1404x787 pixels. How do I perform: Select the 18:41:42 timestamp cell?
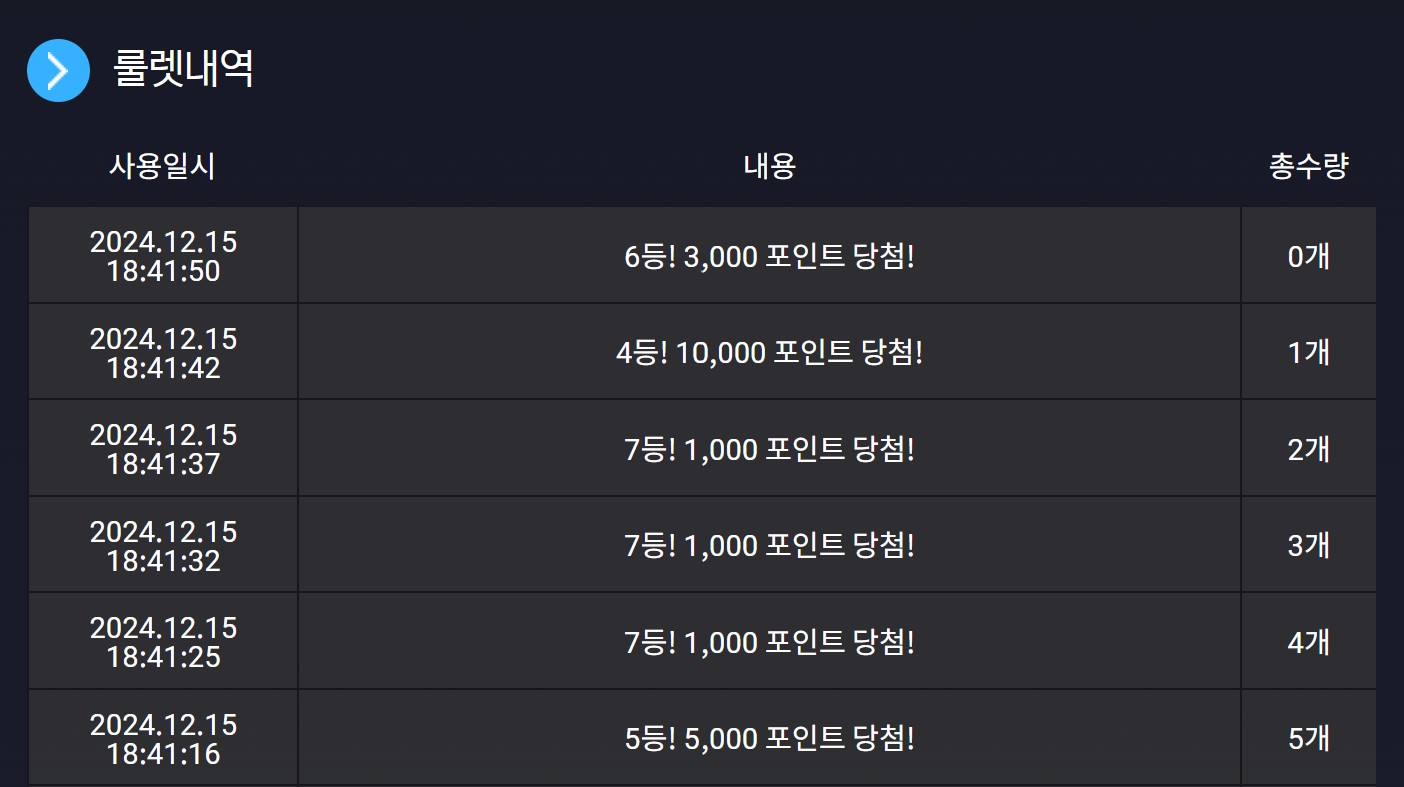pos(163,352)
